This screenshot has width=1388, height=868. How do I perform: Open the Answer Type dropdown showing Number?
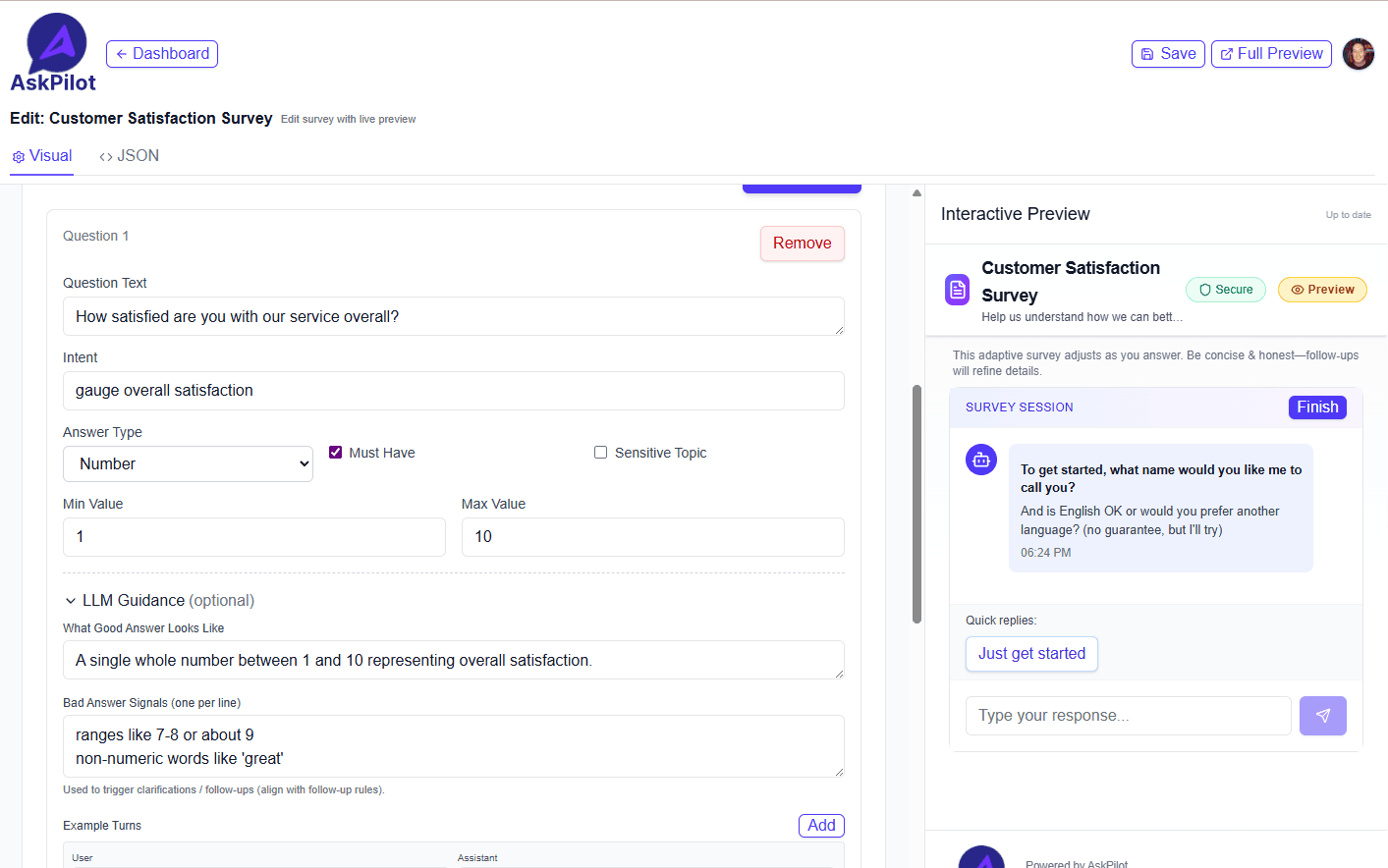click(x=188, y=462)
